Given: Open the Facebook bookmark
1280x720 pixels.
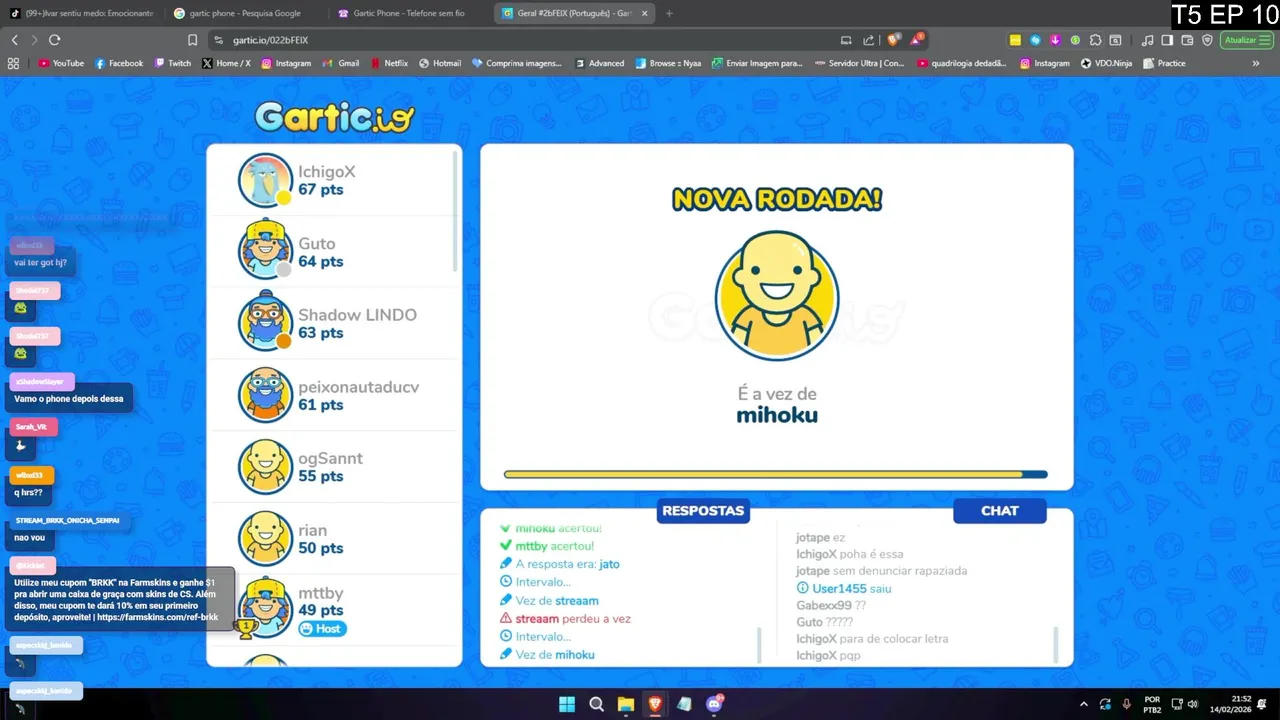Looking at the screenshot, I should [119, 63].
